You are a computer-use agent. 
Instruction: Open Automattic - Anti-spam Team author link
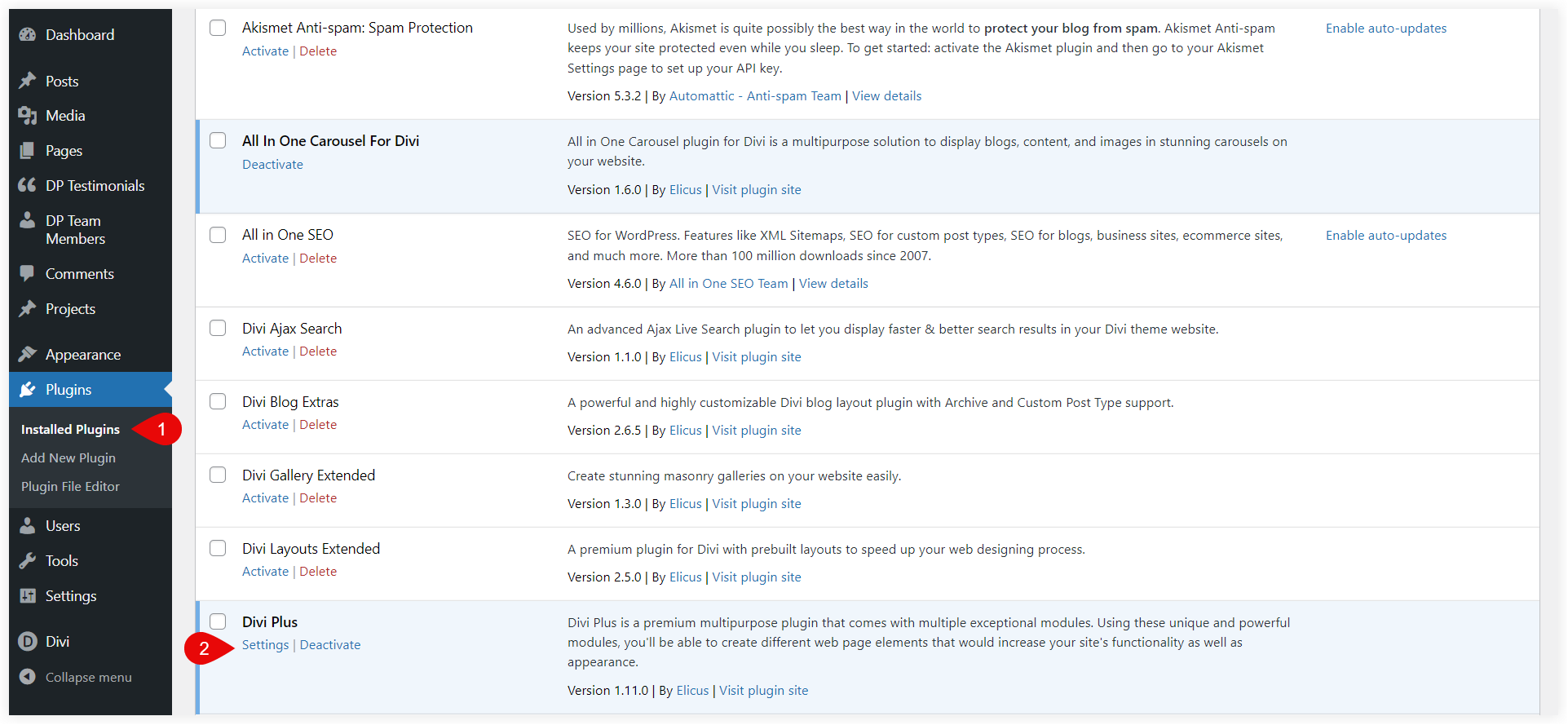(755, 95)
